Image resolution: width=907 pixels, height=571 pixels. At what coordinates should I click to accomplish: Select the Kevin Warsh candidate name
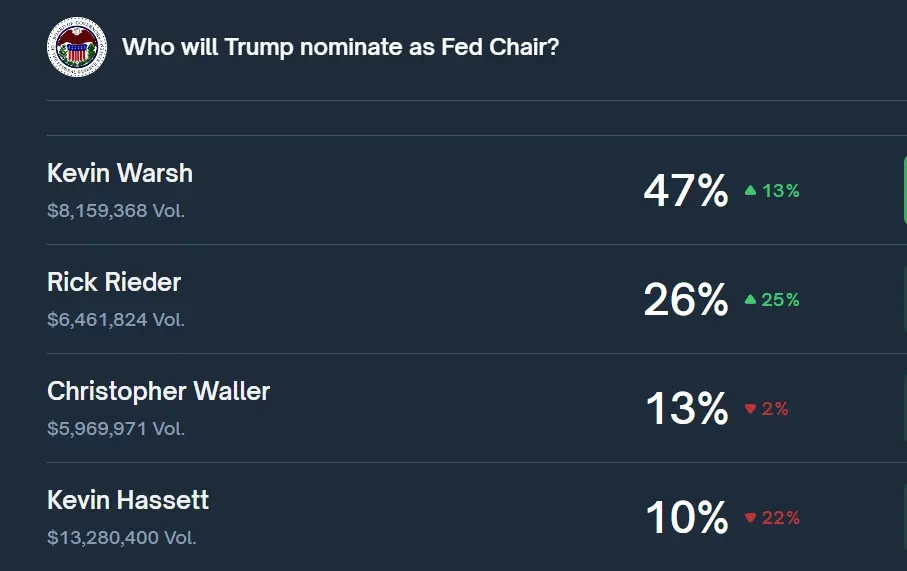pos(120,173)
